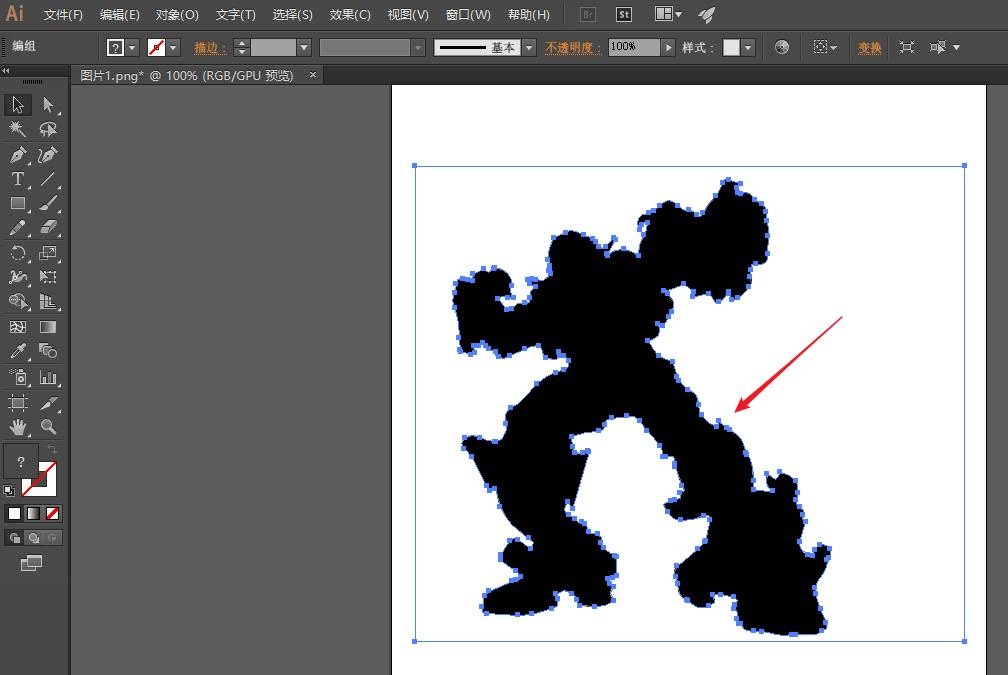This screenshot has width=1008, height=675.
Task: Select the Zoom tool
Action: (x=48, y=427)
